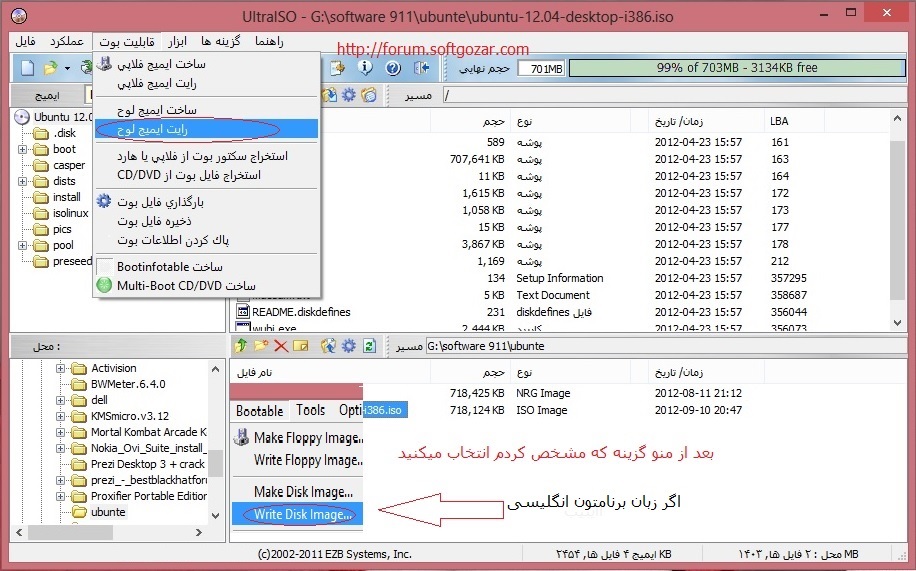Choose پاک کردن اطلاعات بوت menu entry
Screen dimensions: 916x571
pos(206,240)
